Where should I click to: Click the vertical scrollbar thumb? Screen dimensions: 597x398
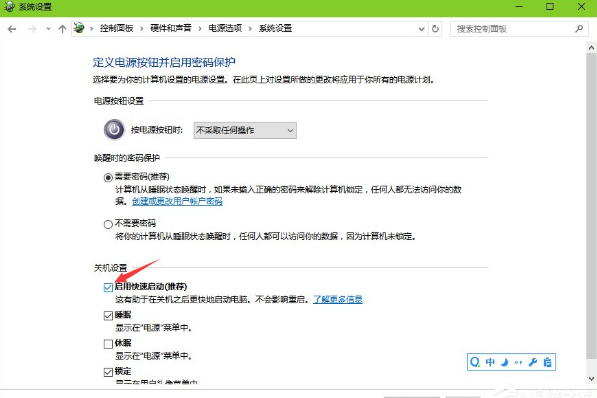[591, 206]
